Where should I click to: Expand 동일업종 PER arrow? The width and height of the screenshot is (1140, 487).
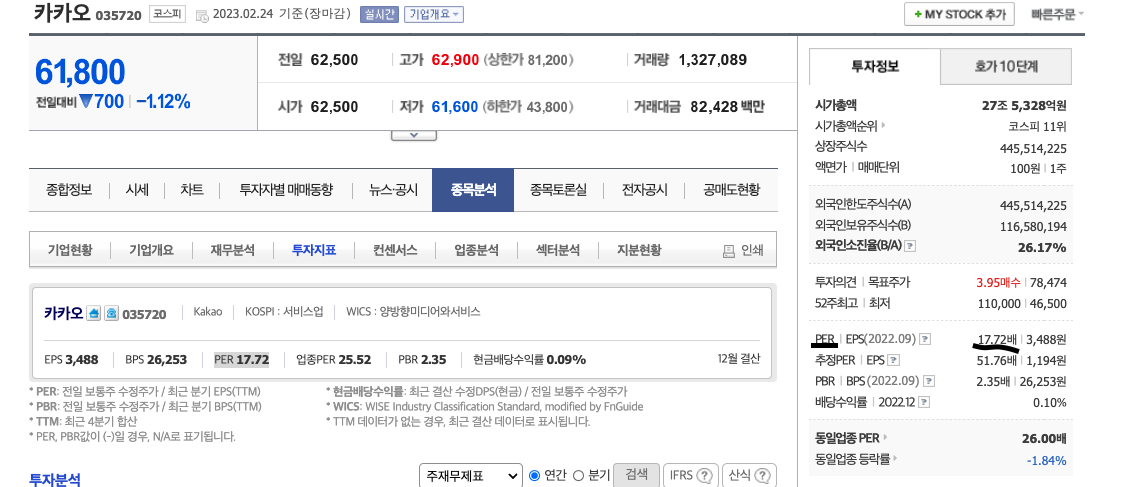point(885,438)
